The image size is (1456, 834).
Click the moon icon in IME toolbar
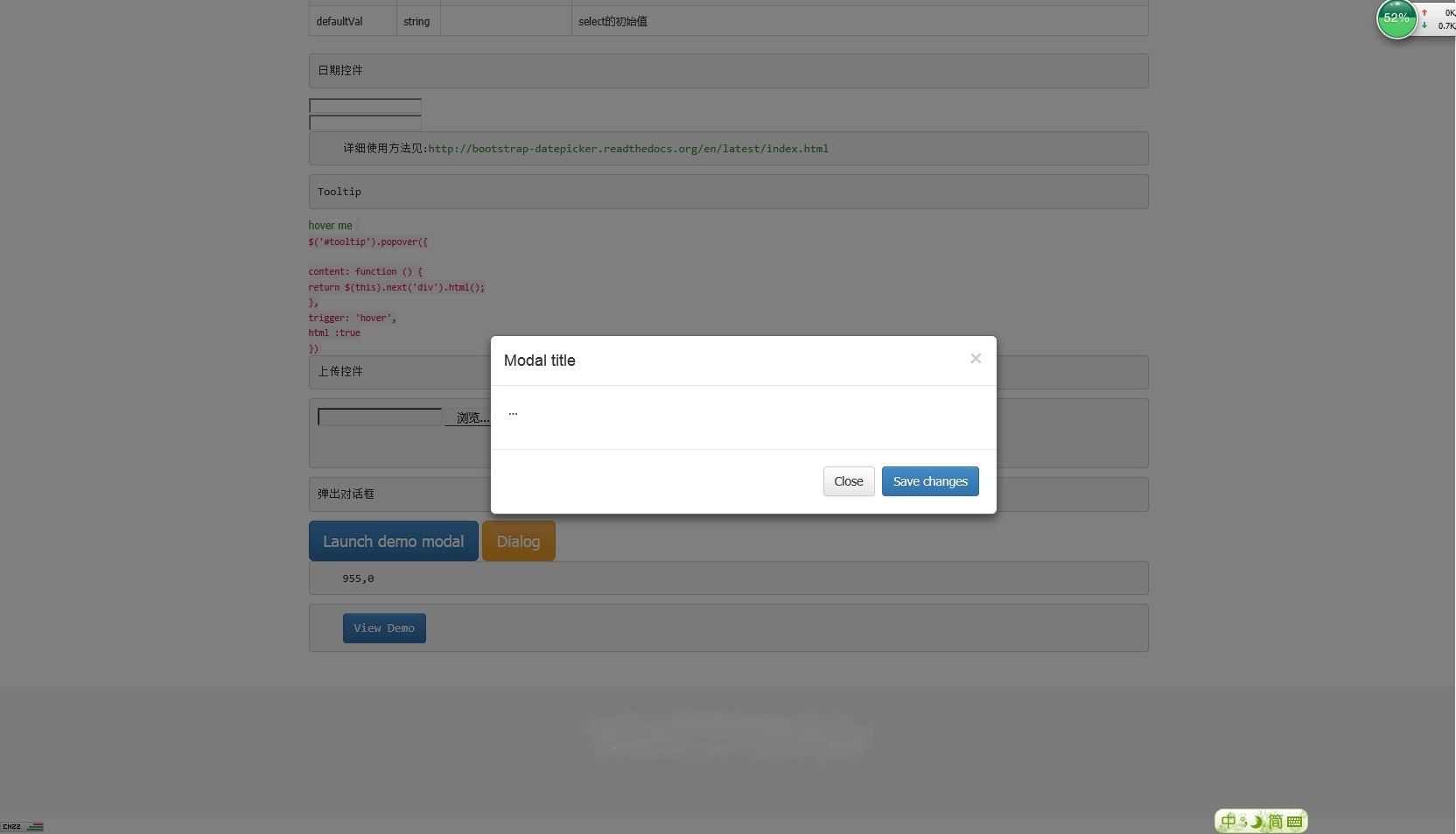pos(1257,821)
